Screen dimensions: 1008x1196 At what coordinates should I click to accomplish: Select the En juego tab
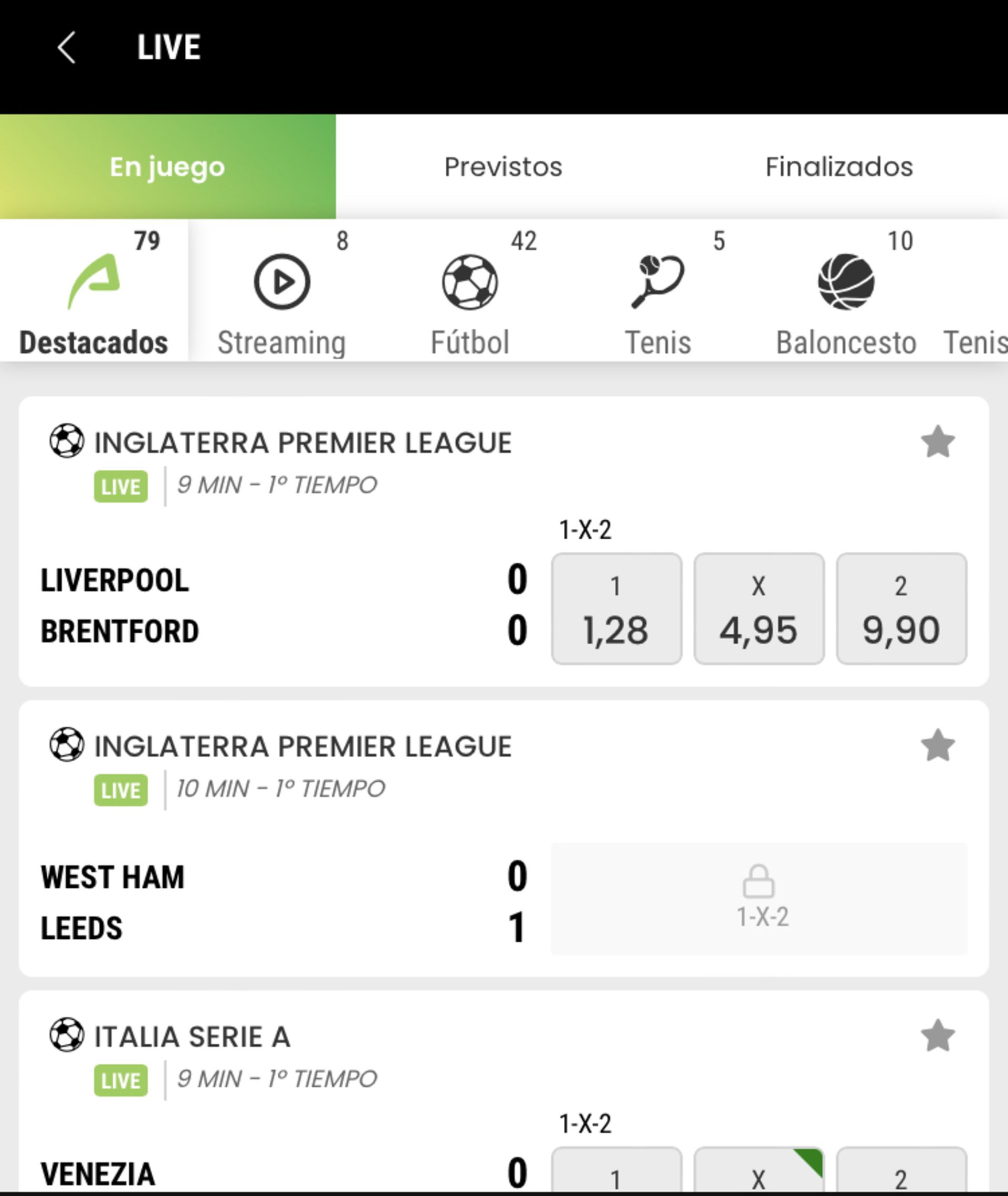click(x=167, y=167)
